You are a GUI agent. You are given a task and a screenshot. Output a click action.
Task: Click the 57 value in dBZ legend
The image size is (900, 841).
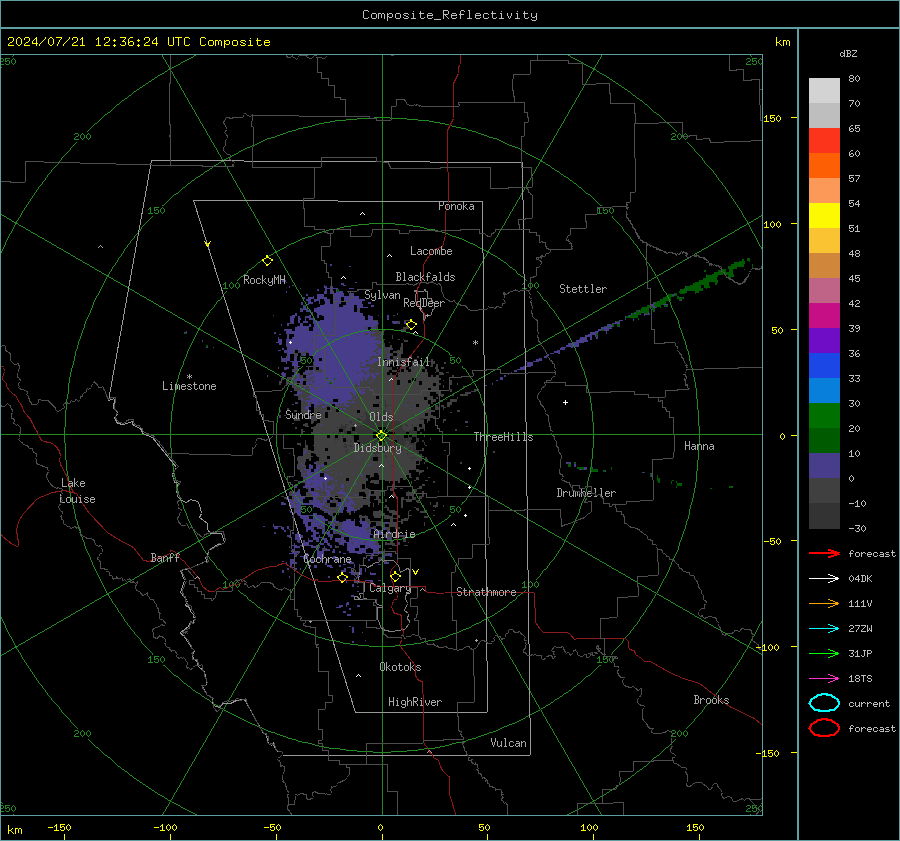point(854,179)
